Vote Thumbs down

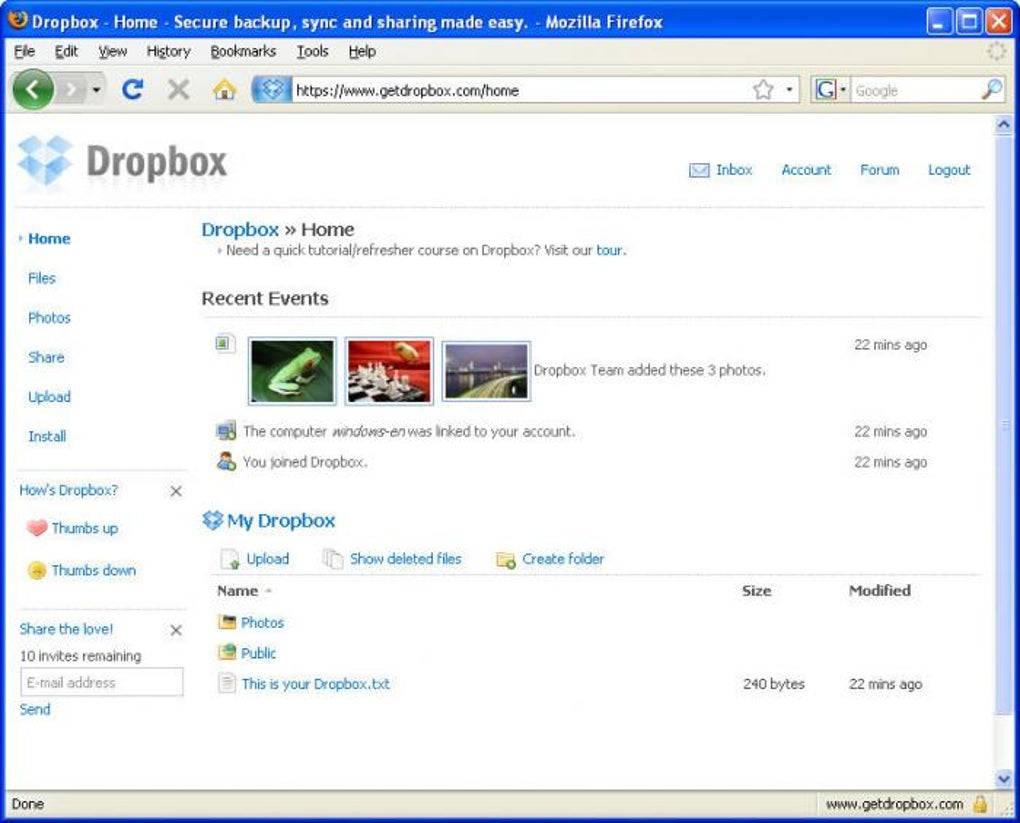(94, 571)
